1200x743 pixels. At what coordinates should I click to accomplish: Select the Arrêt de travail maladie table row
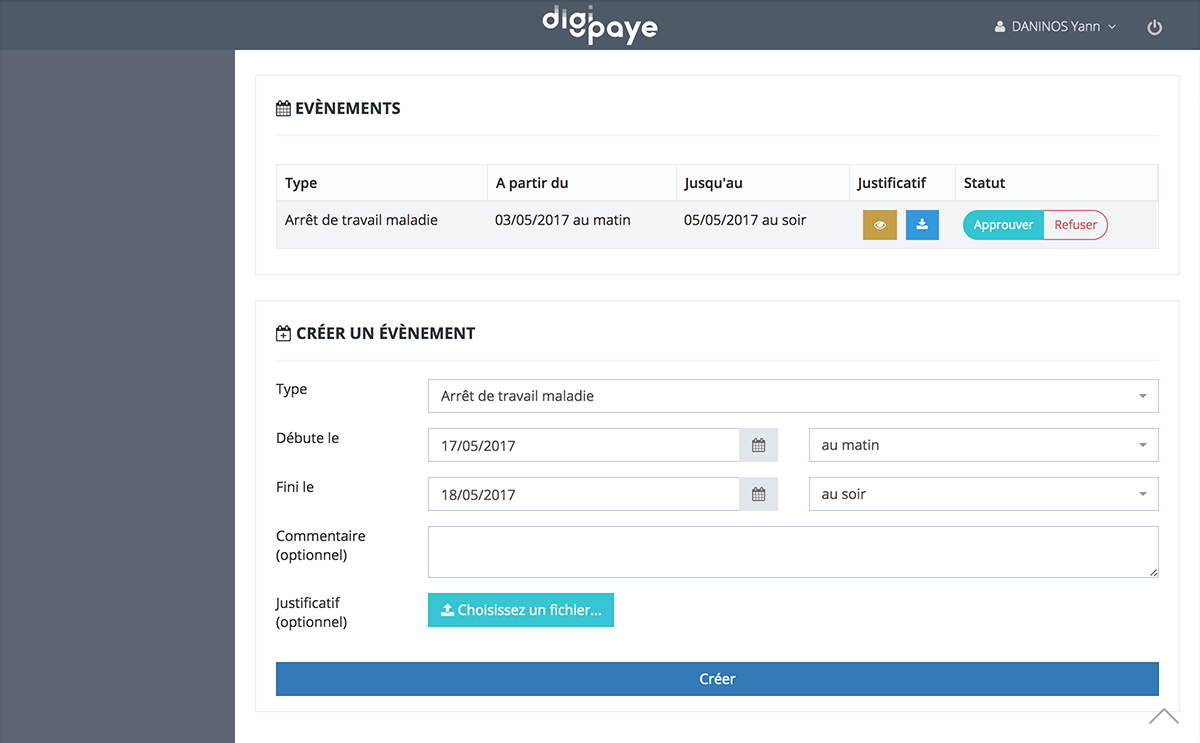(361, 220)
